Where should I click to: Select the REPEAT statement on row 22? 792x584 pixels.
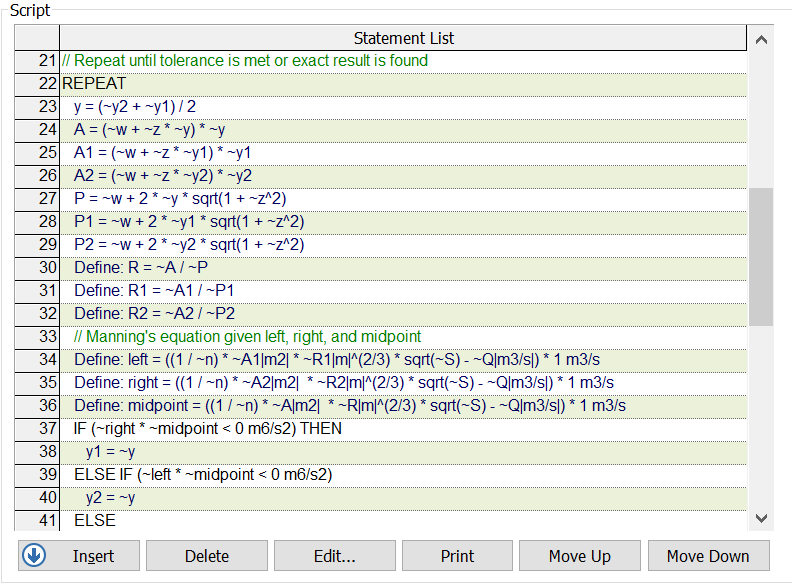click(x=94, y=83)
